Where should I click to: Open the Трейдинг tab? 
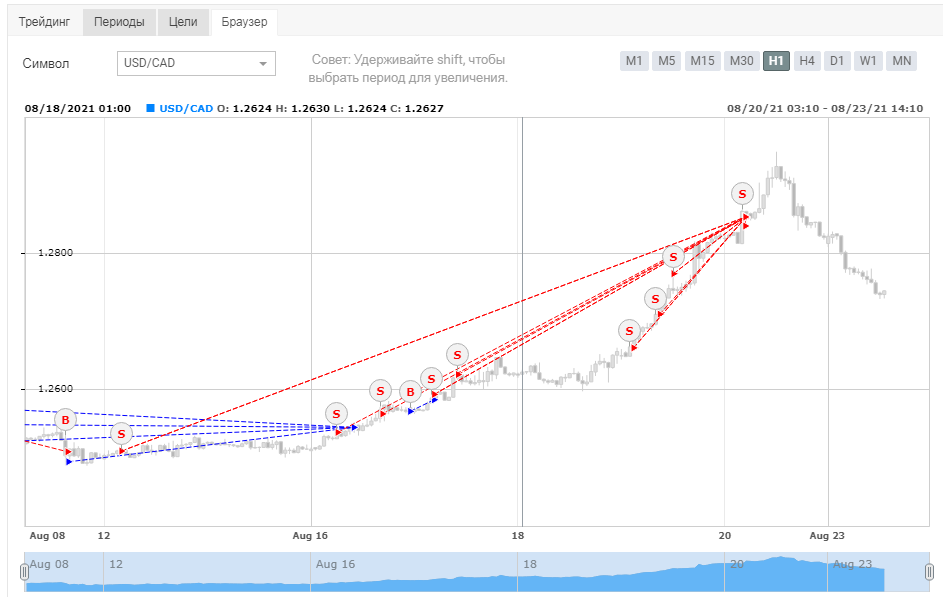45,22
